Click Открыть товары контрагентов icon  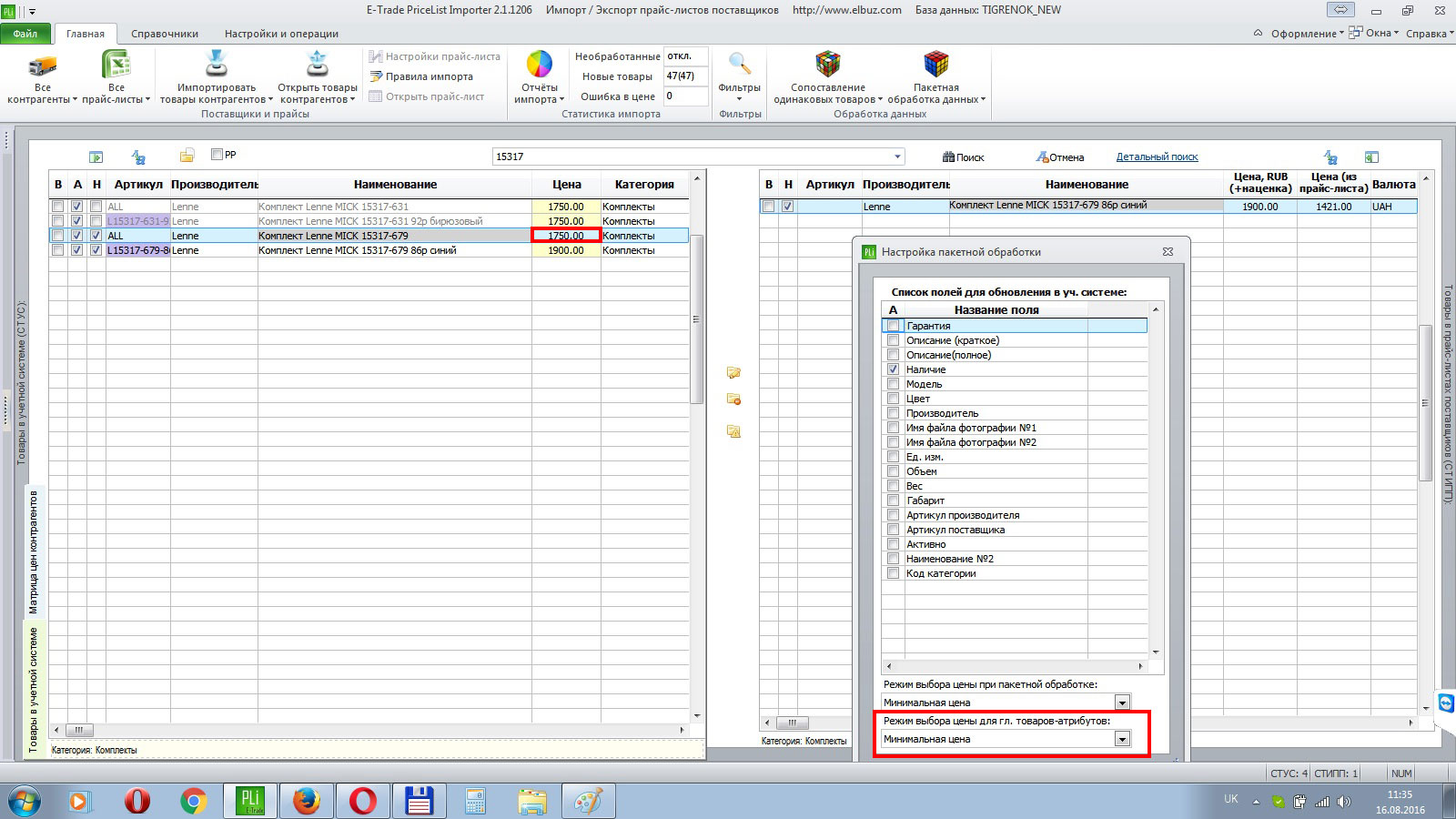click(318, 66)
